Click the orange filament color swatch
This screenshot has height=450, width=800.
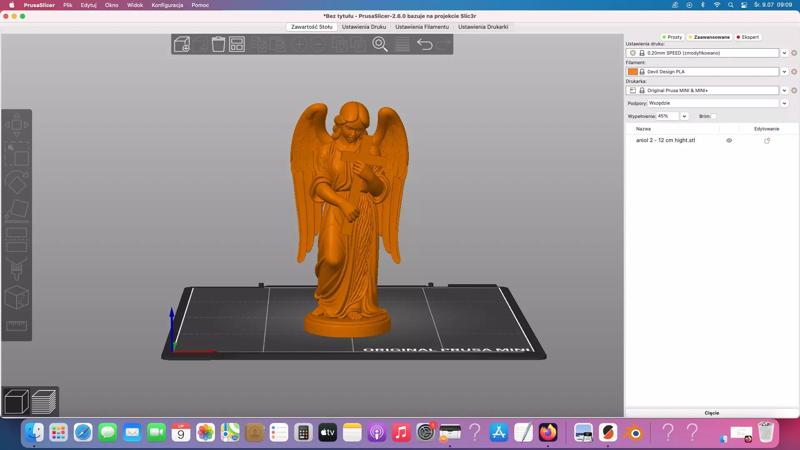(633, 72)
